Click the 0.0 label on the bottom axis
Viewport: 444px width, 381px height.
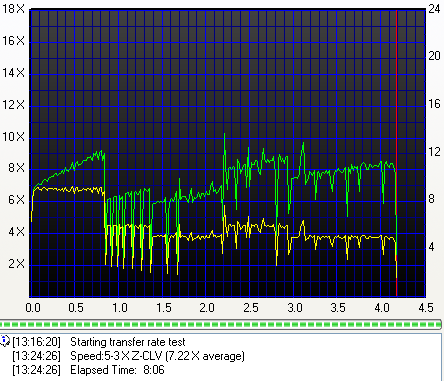click(x=33, y=307)
